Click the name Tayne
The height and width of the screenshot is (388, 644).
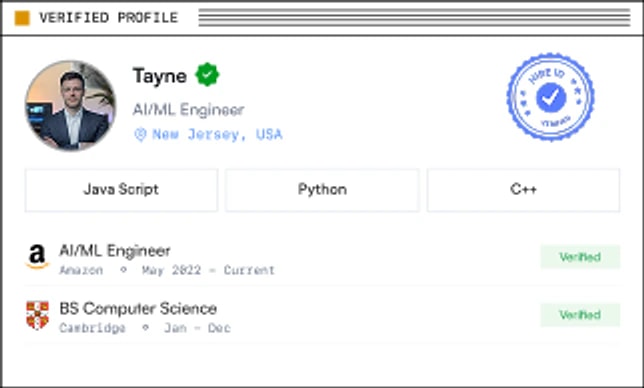[160, 76]
